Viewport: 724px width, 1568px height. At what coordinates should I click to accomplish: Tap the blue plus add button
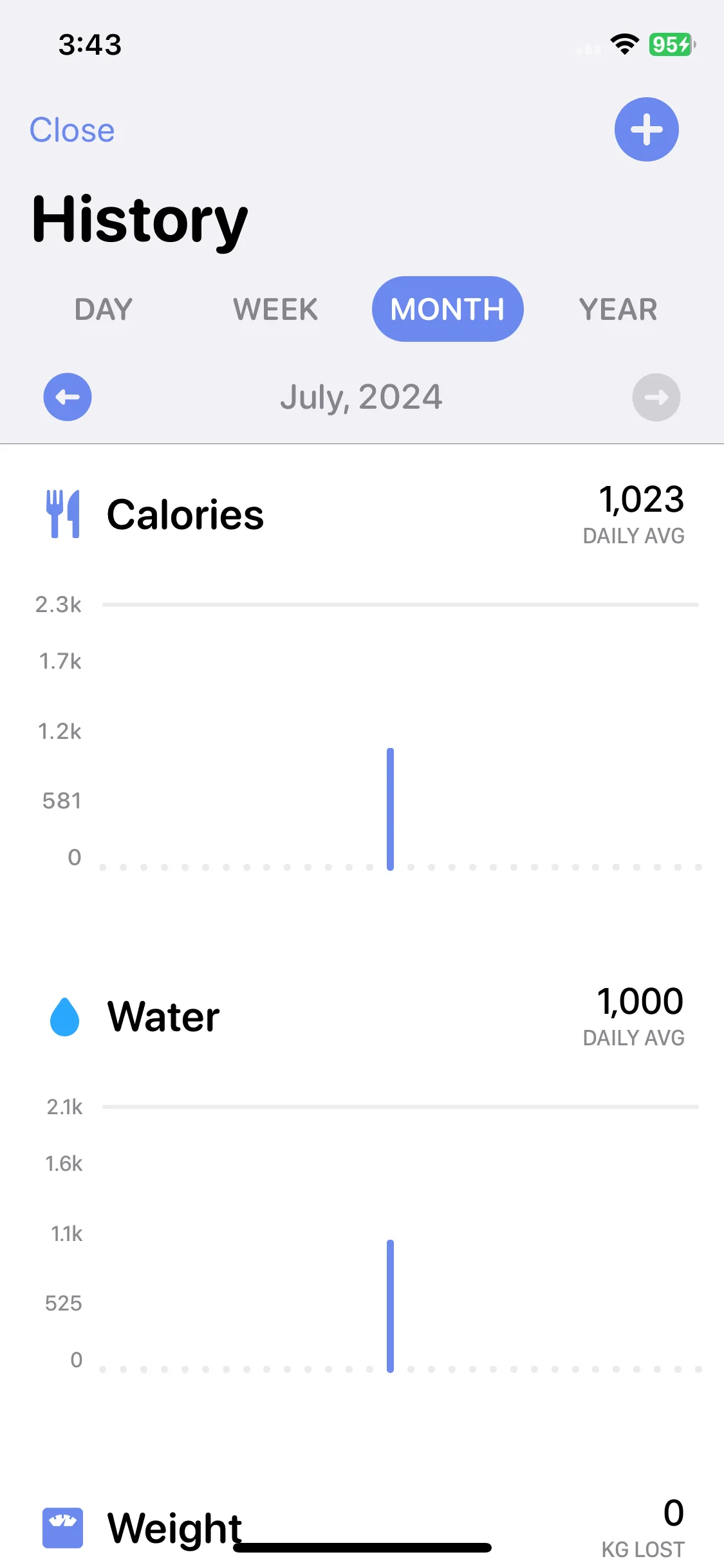coord(646,129)
